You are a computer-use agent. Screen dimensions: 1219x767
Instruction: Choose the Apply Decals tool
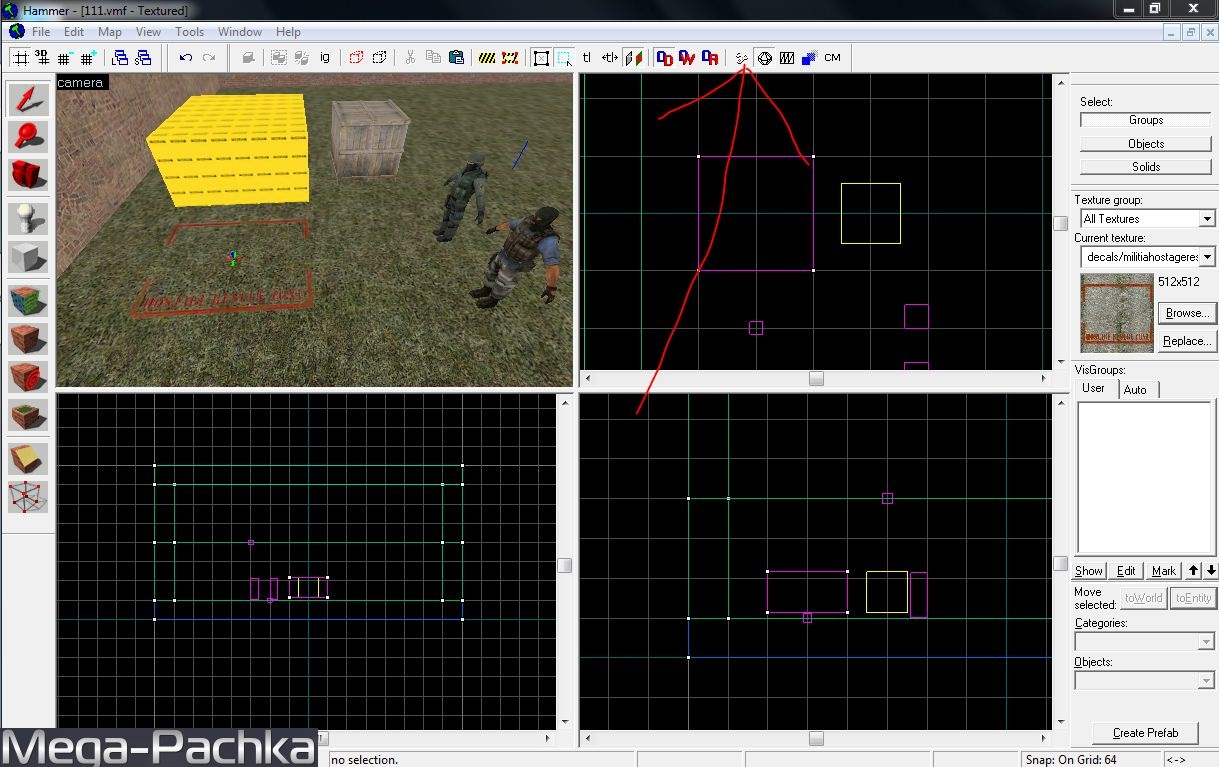28,377
